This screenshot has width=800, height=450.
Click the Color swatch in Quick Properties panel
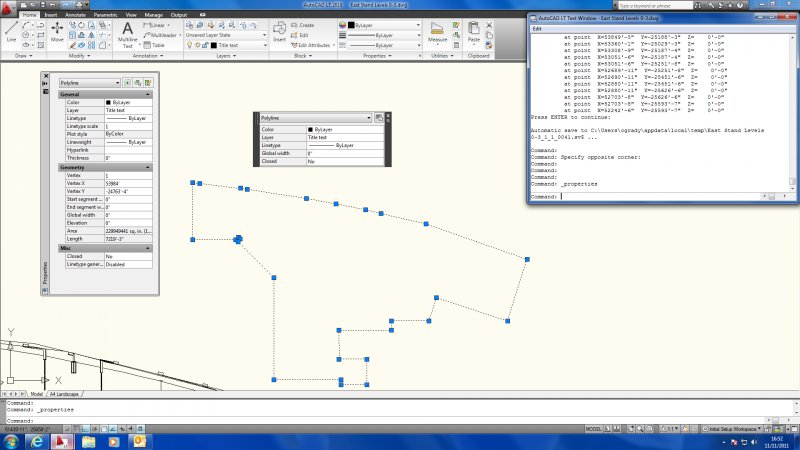310,130
